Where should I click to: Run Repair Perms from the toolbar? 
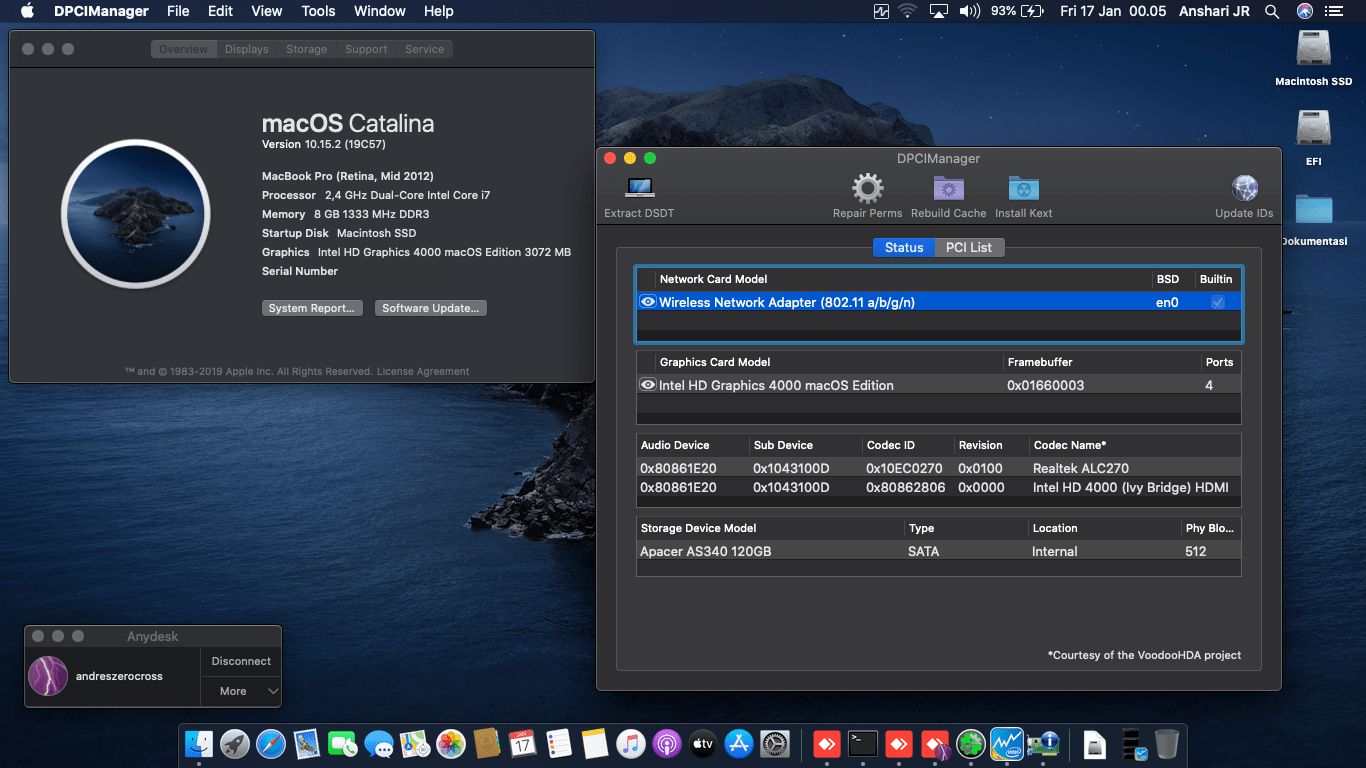coord(867,189)
